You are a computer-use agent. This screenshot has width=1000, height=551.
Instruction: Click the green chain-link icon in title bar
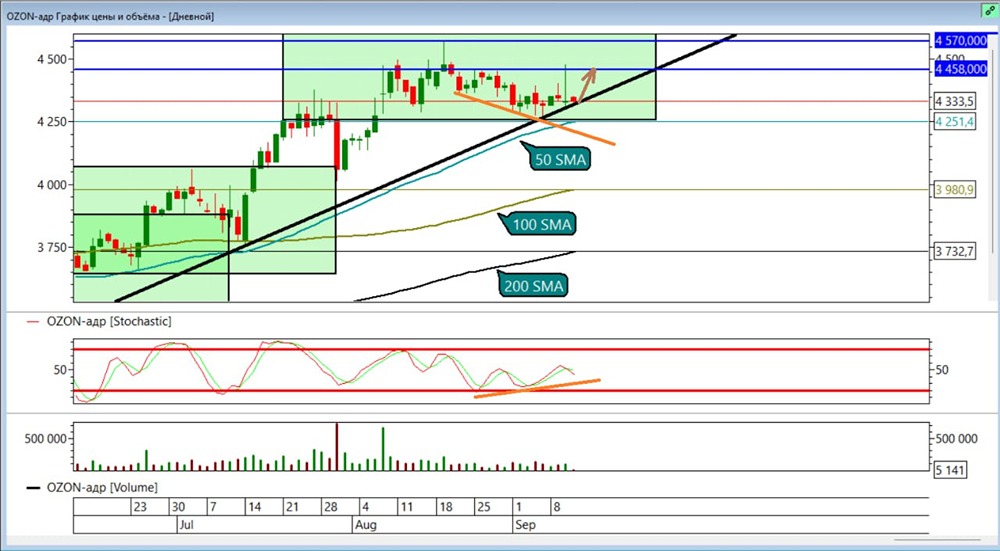(989, 11)
